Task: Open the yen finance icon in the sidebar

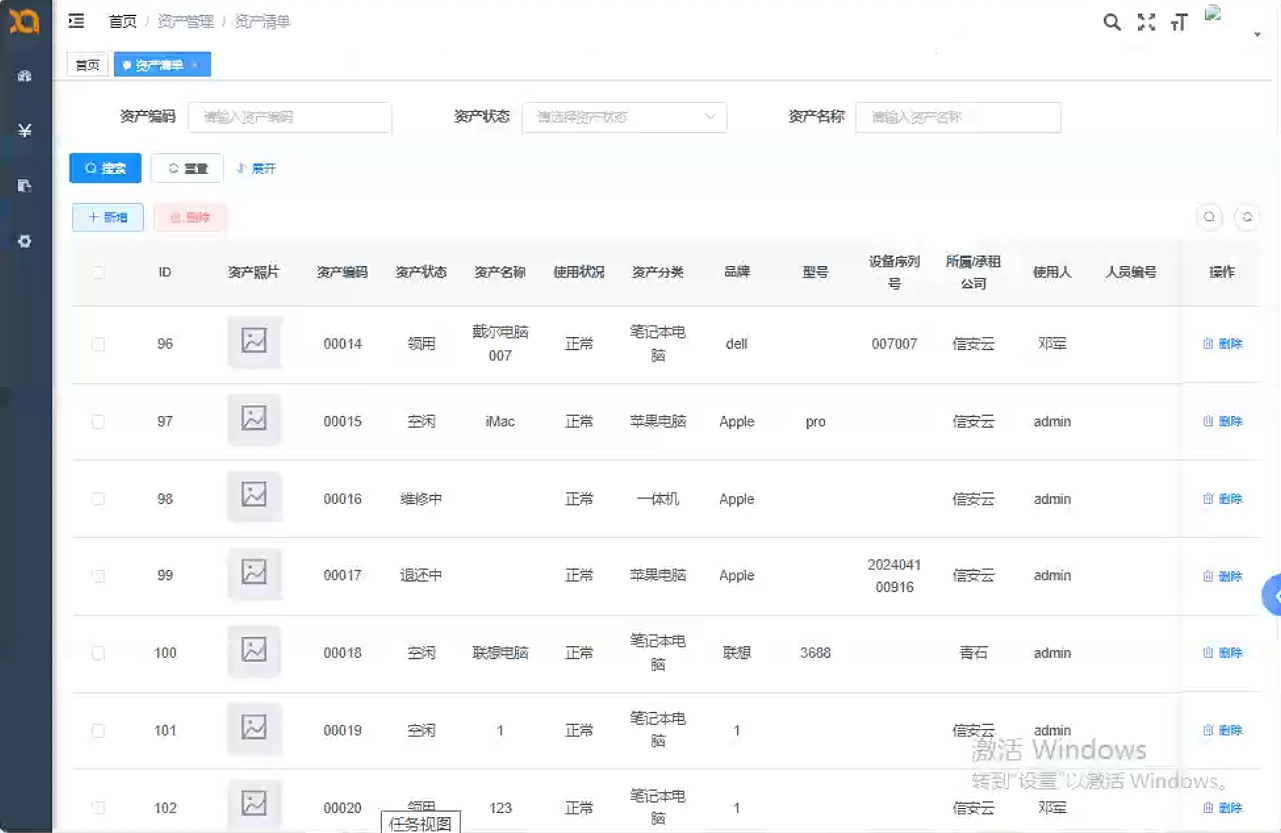Action: [x=25, y=130]
